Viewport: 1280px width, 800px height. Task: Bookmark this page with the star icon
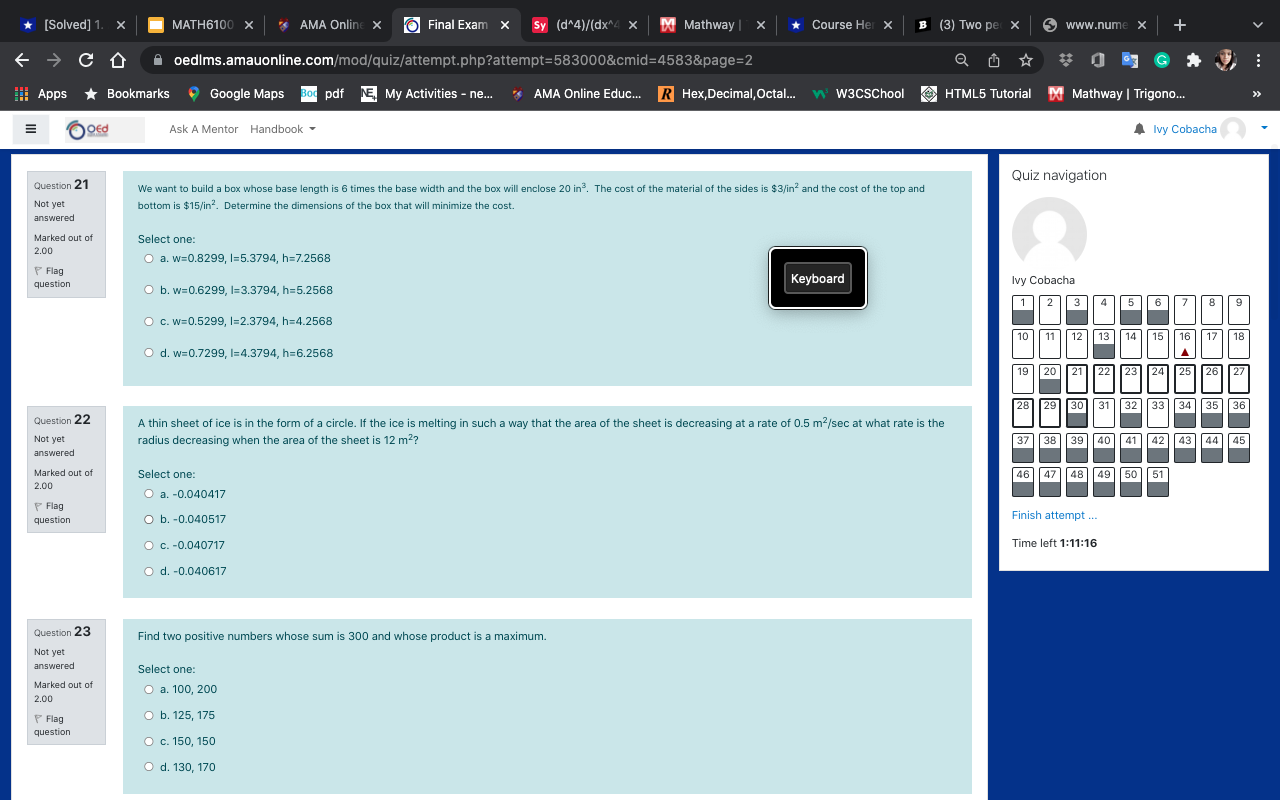1025,60
